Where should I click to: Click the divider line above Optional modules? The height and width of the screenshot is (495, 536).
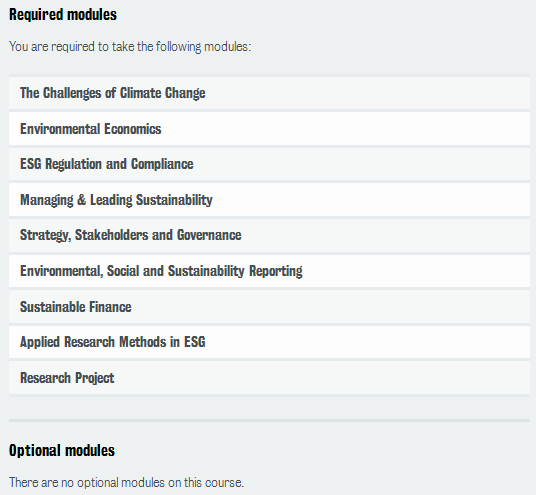coord(269,420)
